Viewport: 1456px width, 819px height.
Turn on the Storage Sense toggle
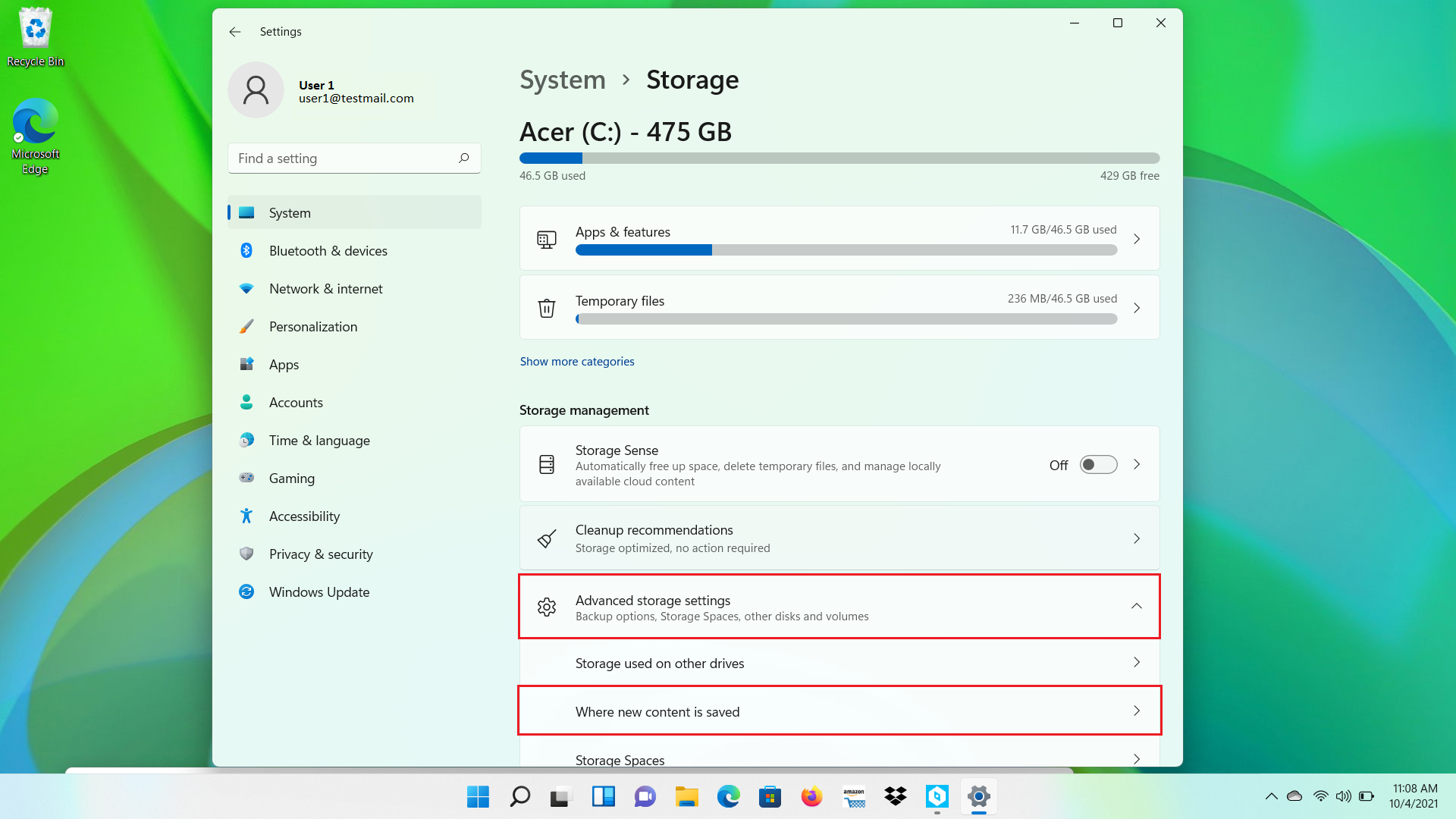(x=1098, y=465)
